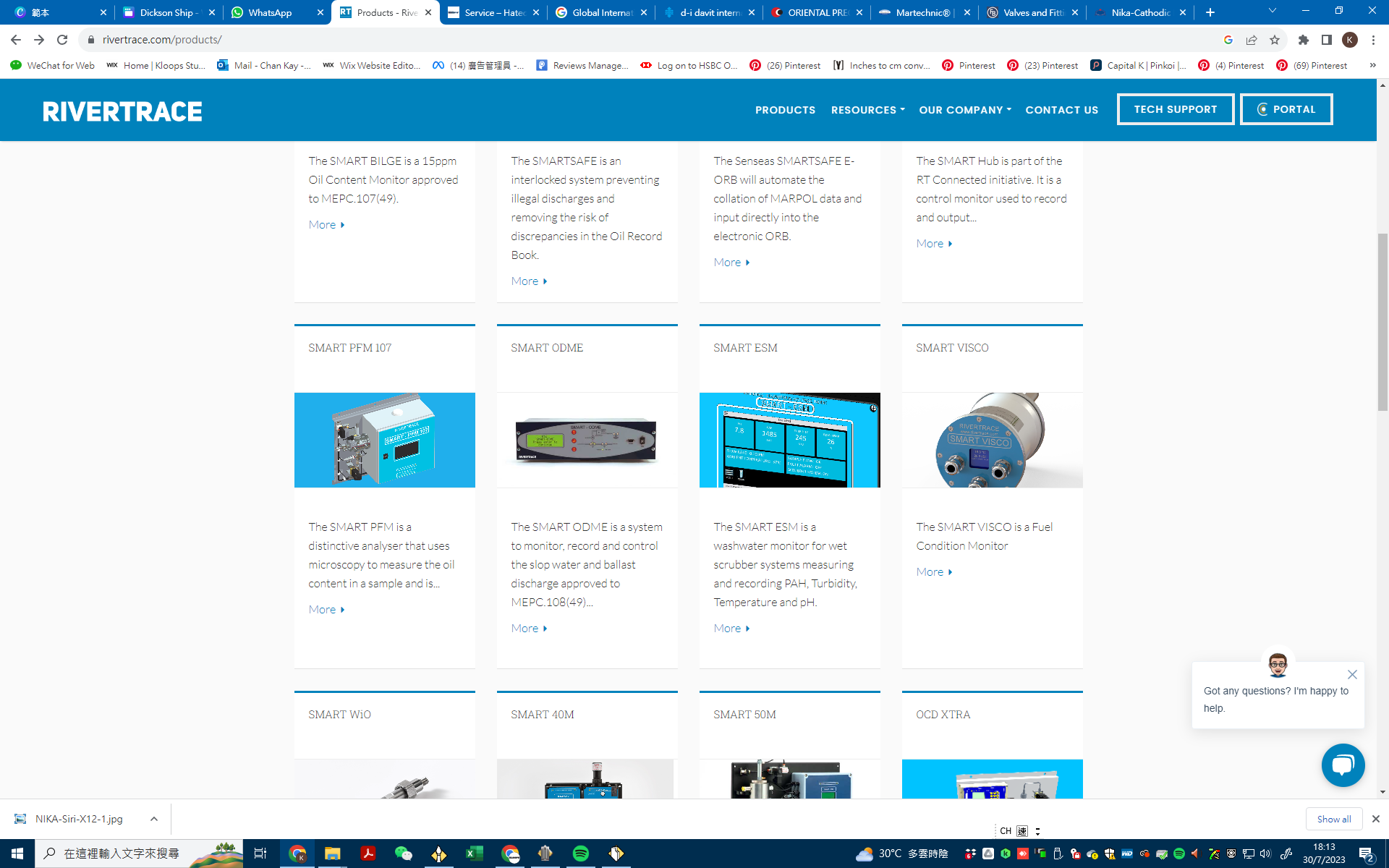Expand the Resources dropdown menu
Viewport: 1389px width, 868px height.
coord(867,110)
